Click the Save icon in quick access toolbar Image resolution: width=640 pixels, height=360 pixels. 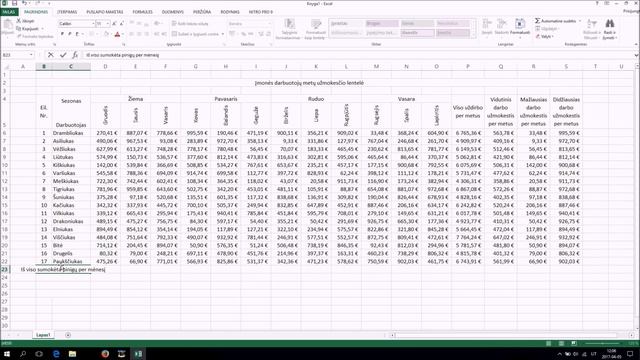[x=14, y=3]
